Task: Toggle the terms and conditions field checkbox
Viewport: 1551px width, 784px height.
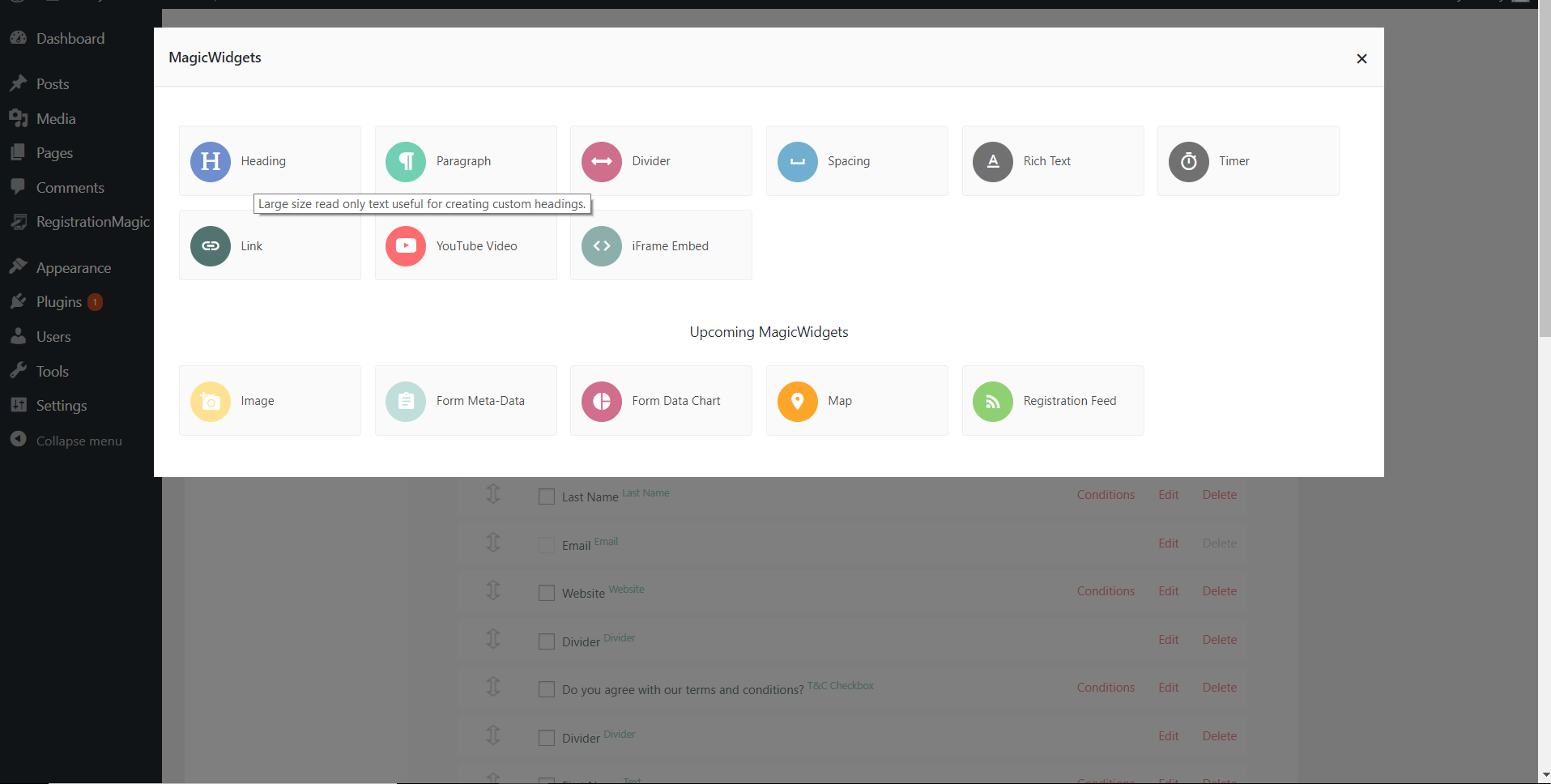Action: click(x=547, y=689)
